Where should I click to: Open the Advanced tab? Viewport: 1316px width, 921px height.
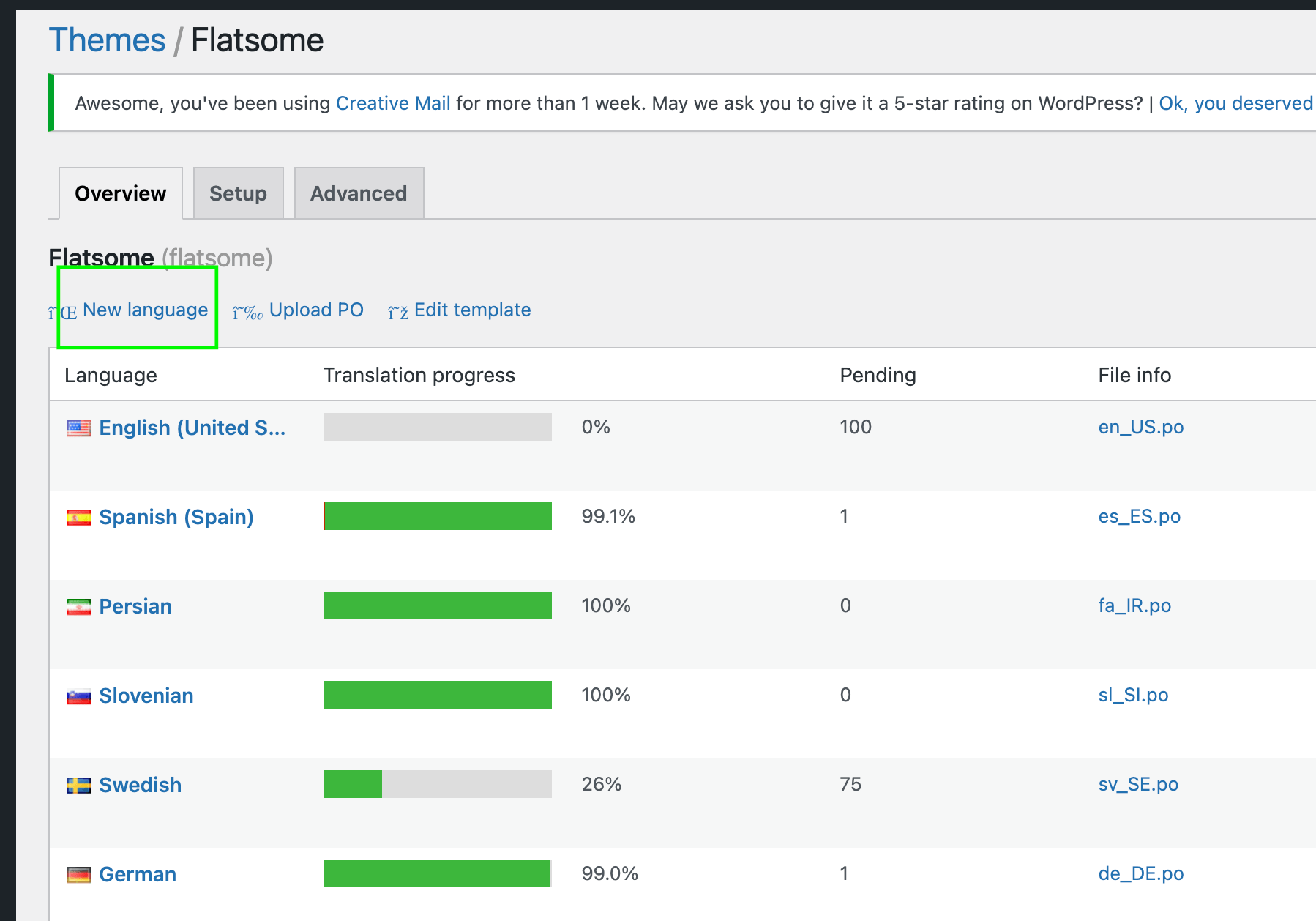point(359,193)
